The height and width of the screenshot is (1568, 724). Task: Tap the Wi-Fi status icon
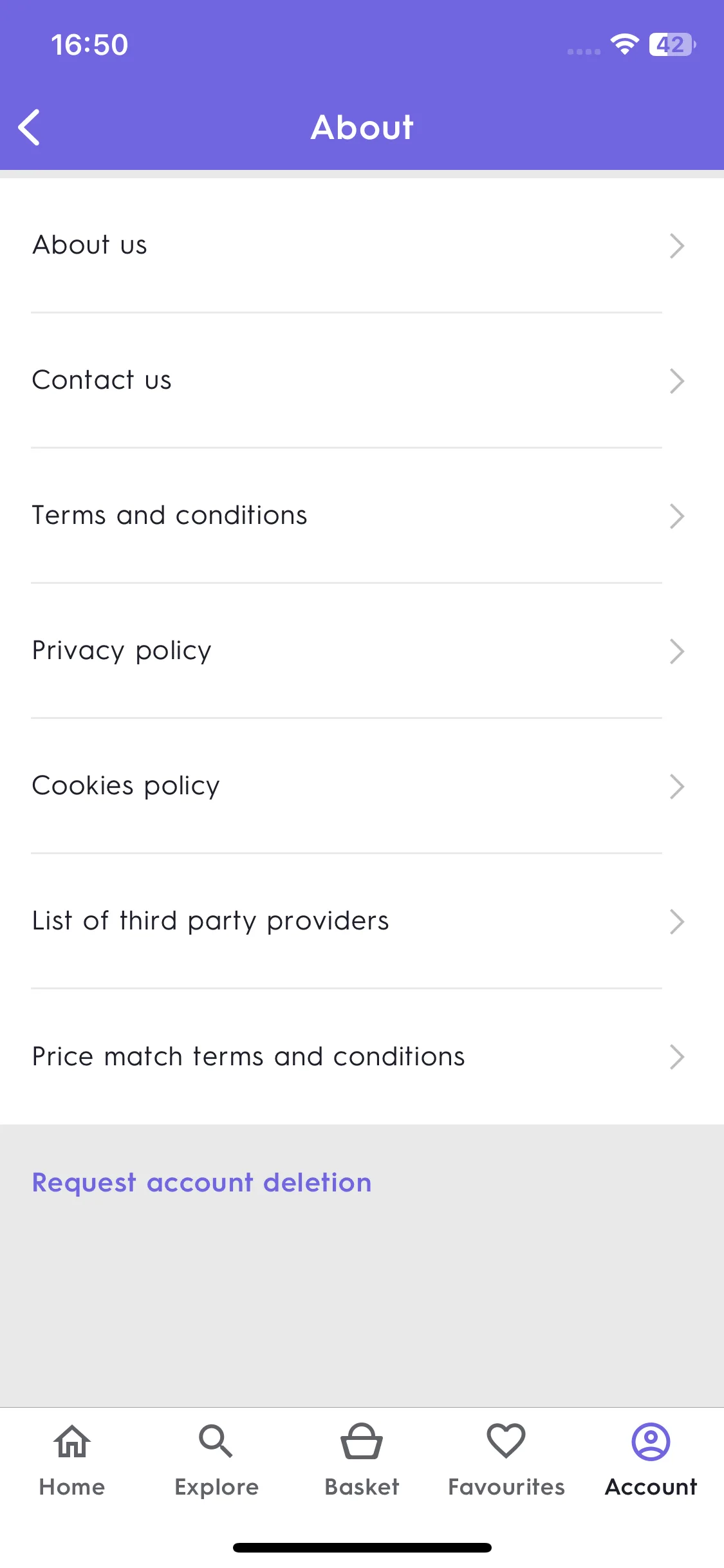click(624, 44)
